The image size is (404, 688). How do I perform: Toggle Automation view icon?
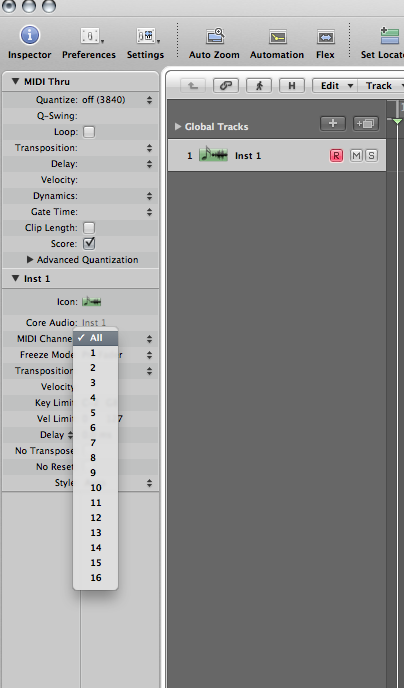277,37
